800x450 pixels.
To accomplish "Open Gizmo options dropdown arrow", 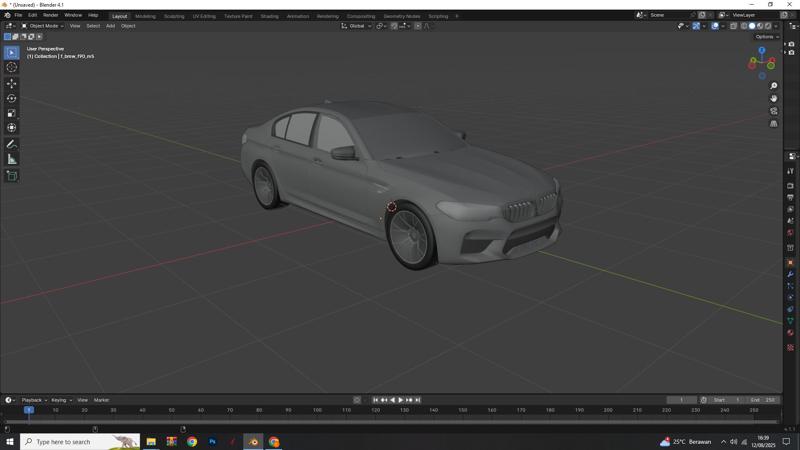I will [x=704, y=26].
